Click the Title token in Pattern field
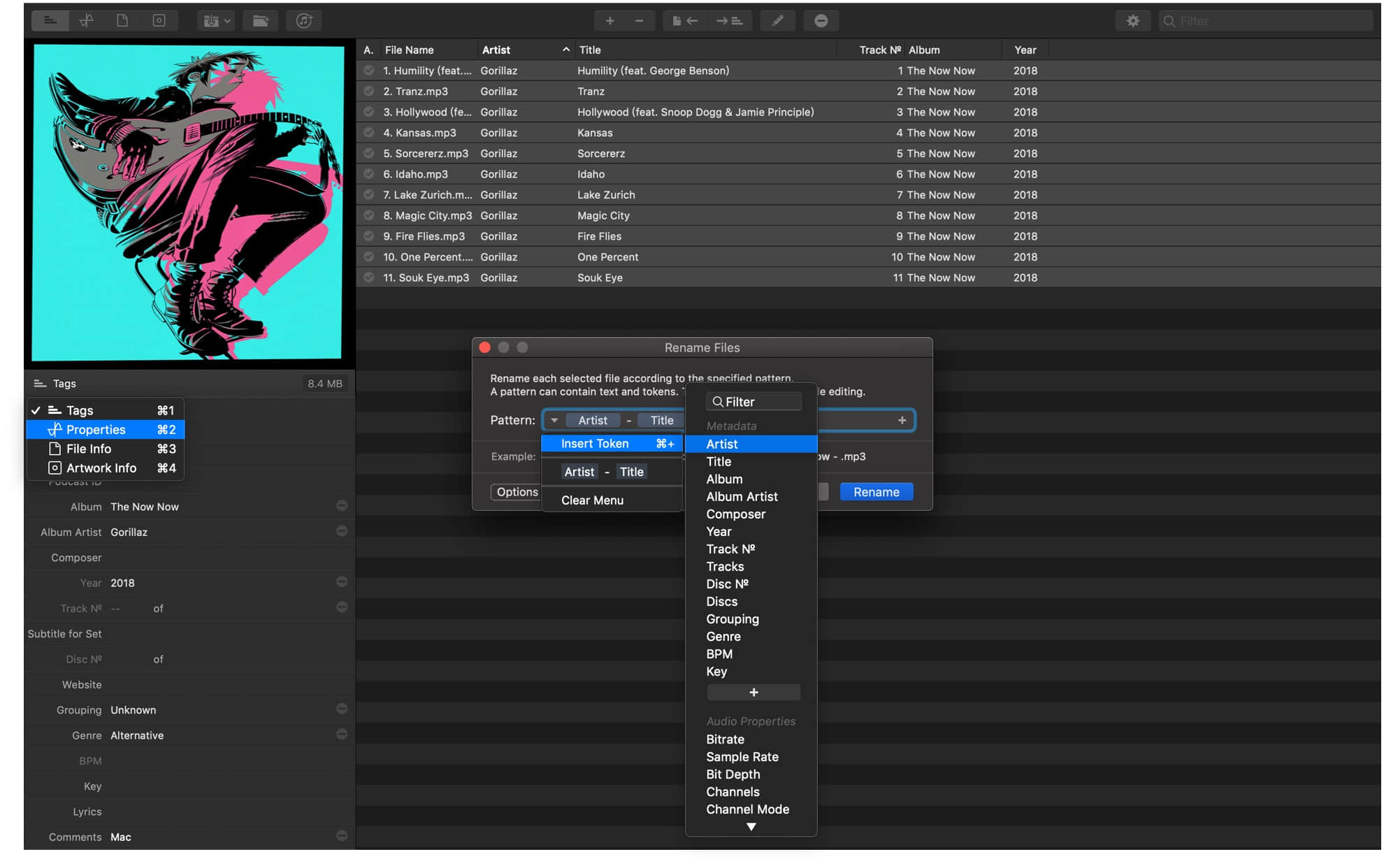 [661, 420]
